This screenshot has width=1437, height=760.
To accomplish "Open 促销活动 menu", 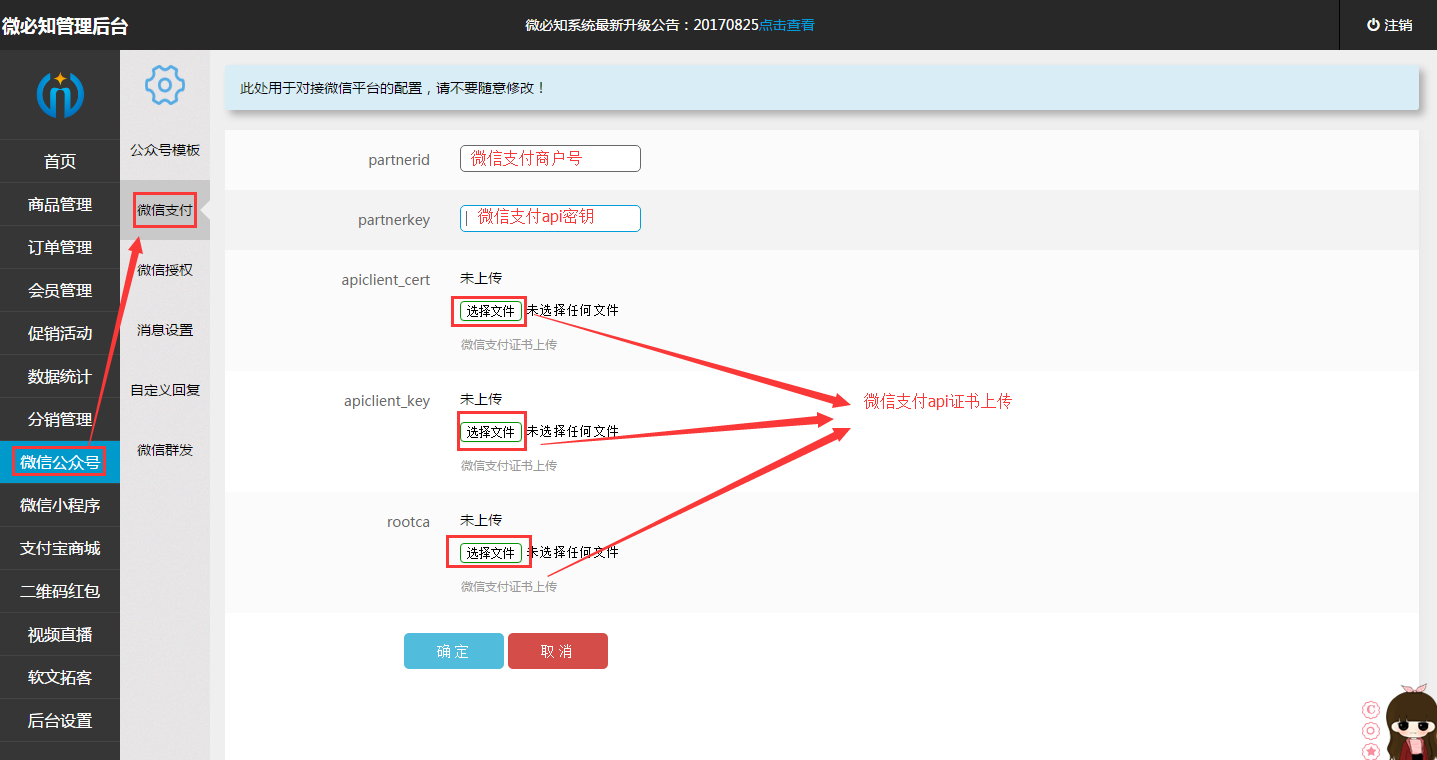I will tap(60, 333).
